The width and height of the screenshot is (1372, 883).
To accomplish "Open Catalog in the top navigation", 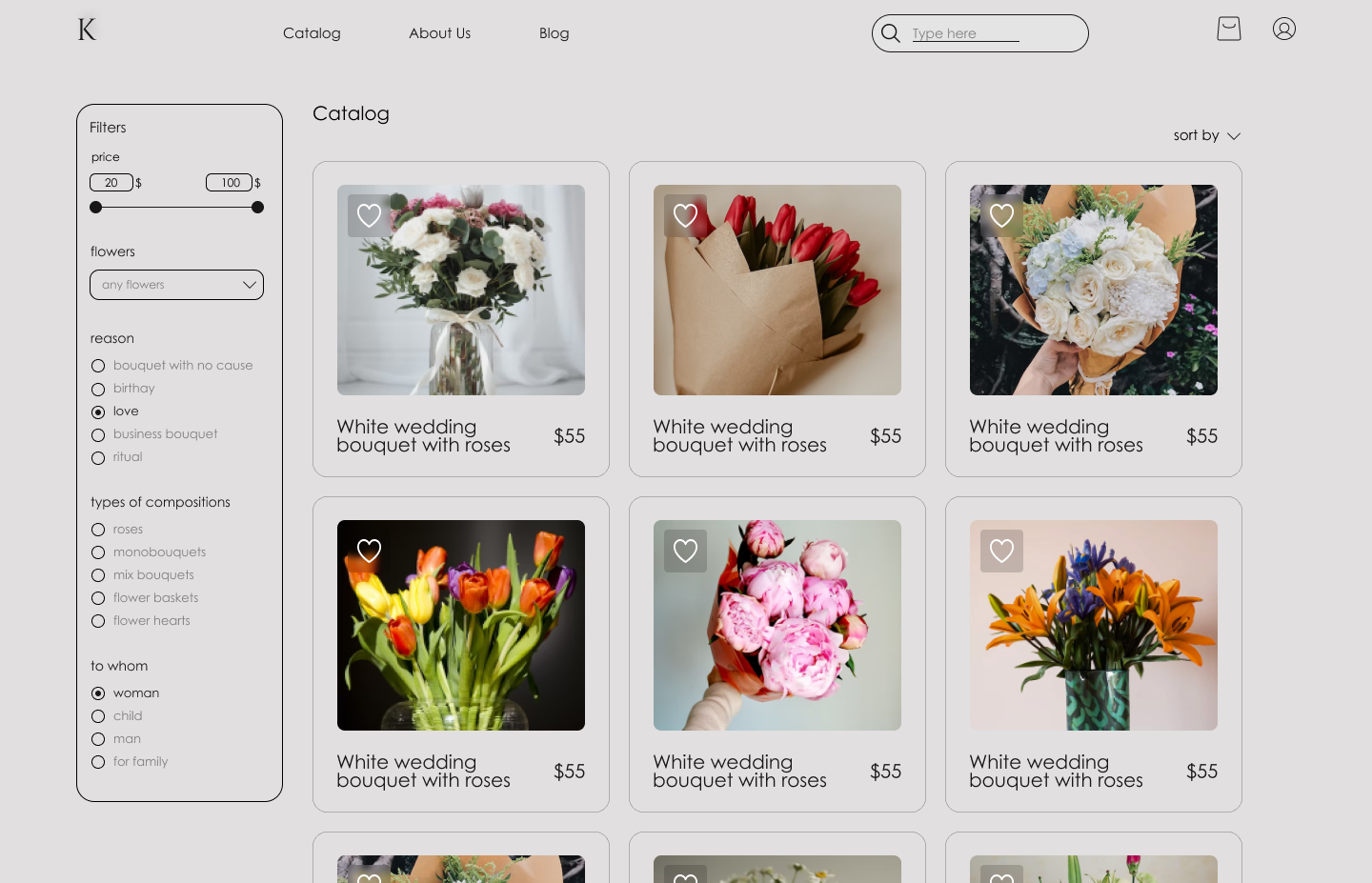I will (312, 33).
